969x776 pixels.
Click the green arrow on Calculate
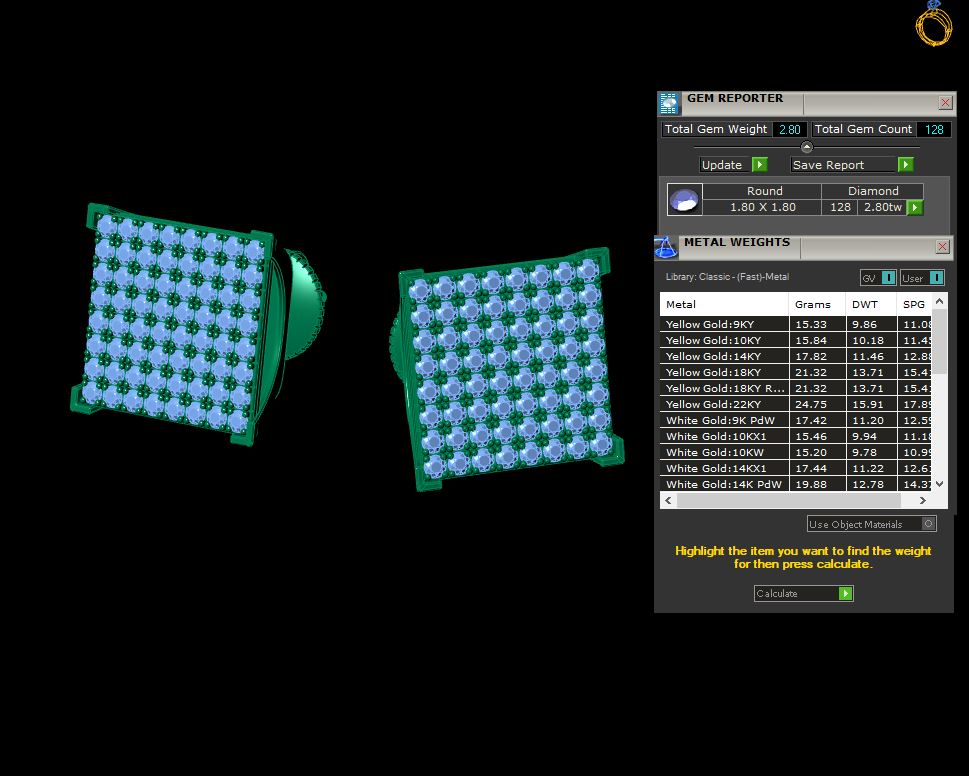point(845,594)
